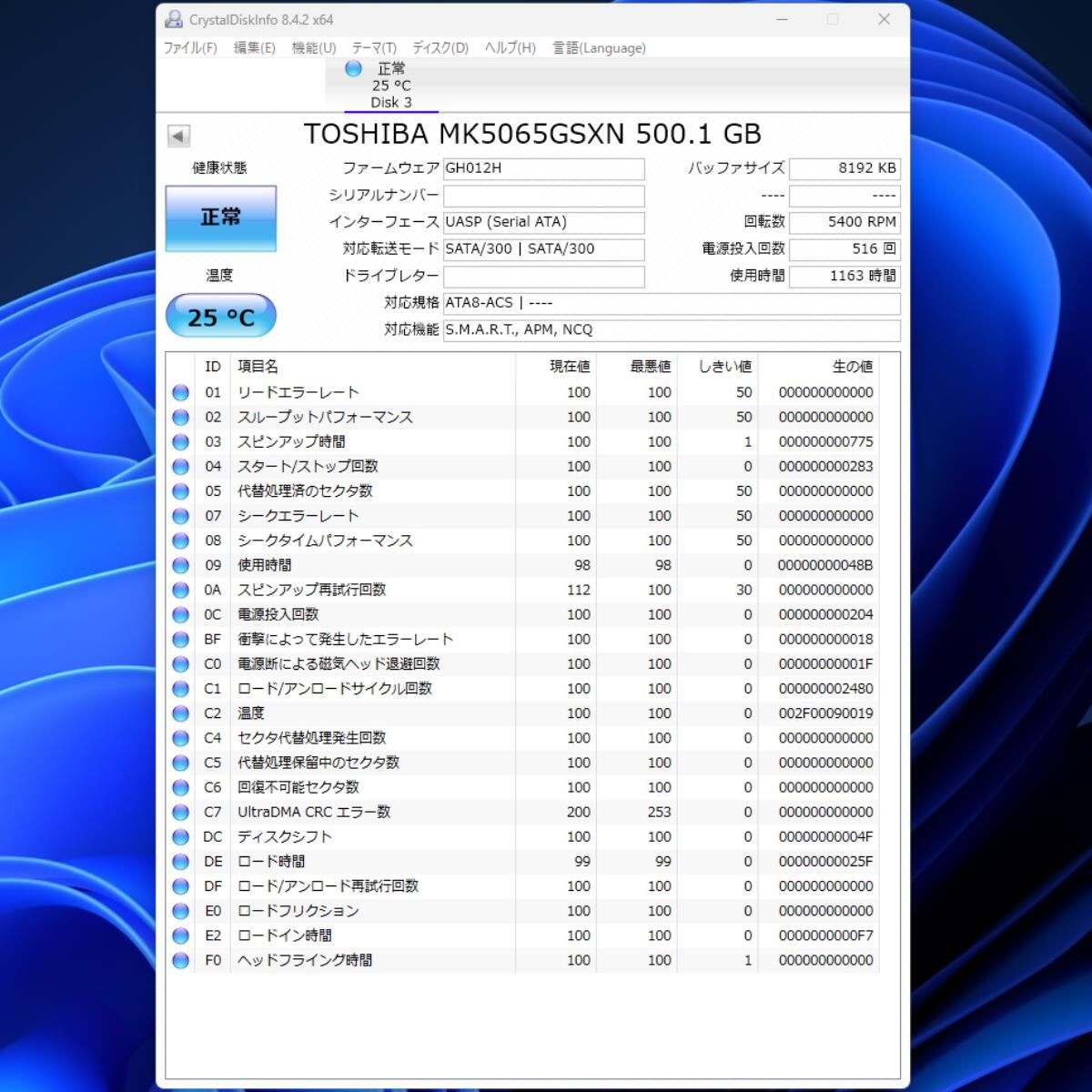This screenshot has width=1092, height=1092.
Task: Click the firmware field showing GH012H
Action: tap(543, 168)
